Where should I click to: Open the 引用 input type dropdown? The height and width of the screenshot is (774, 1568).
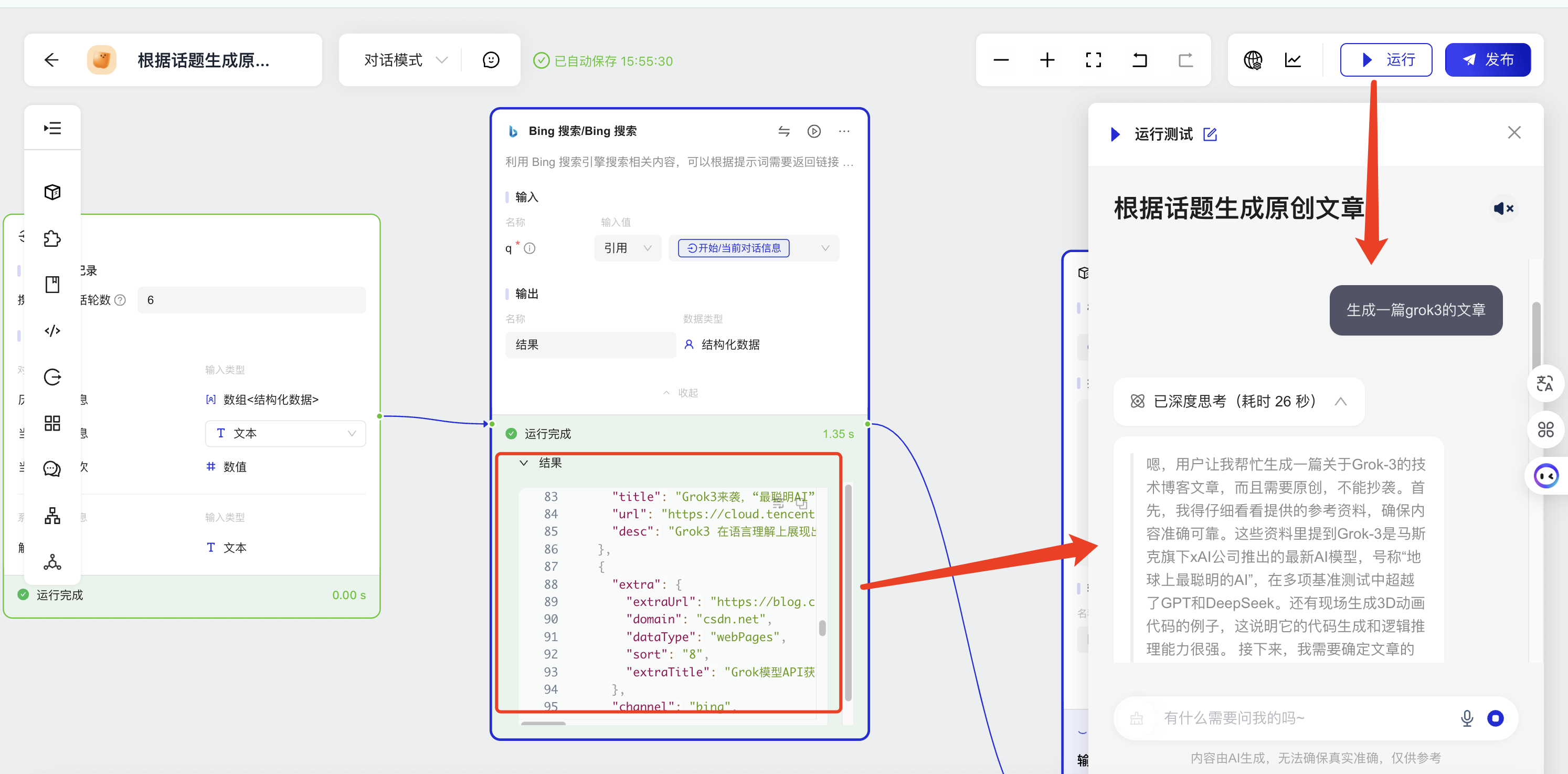[627, 248]
